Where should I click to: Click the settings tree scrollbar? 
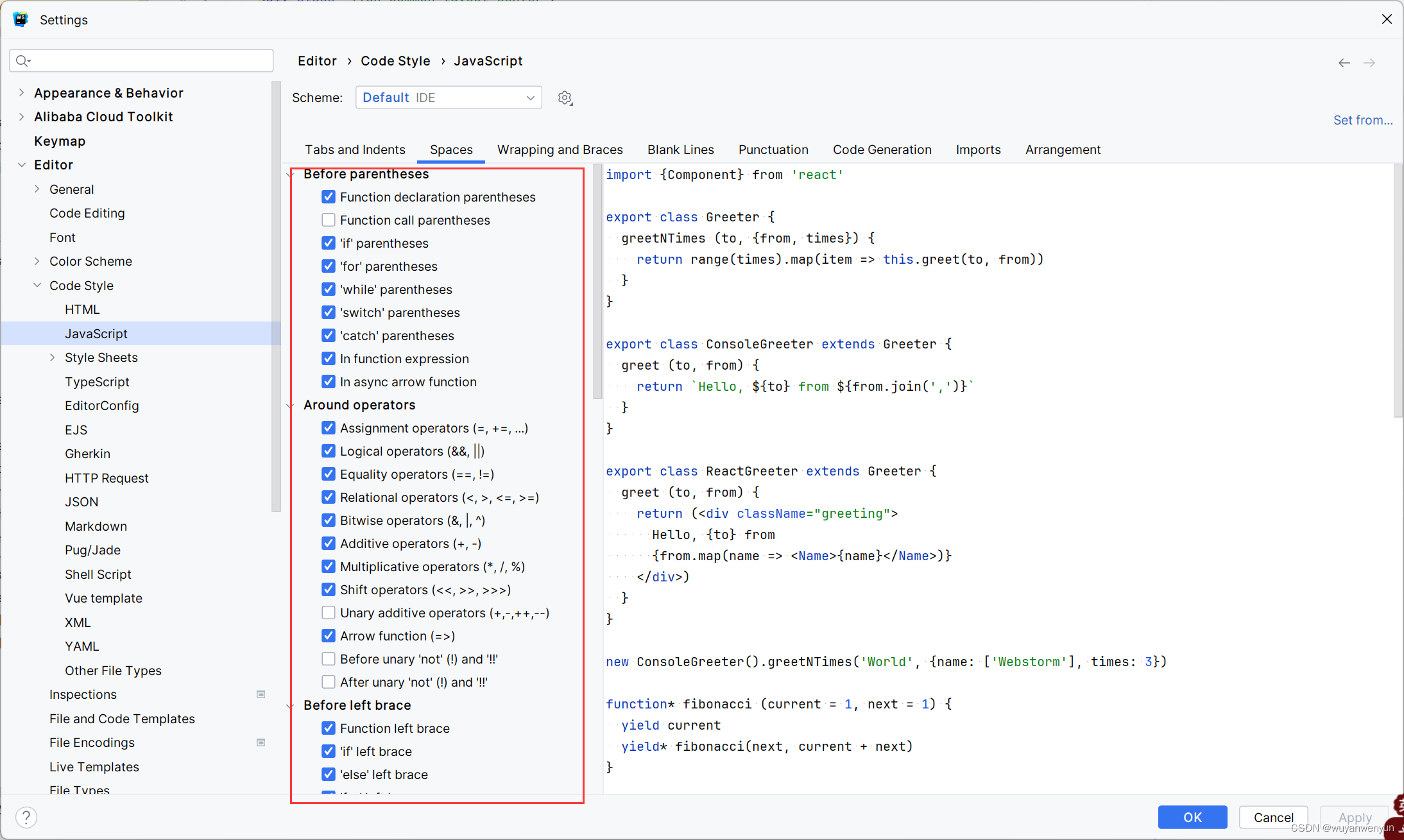click(x=276, y=295)
